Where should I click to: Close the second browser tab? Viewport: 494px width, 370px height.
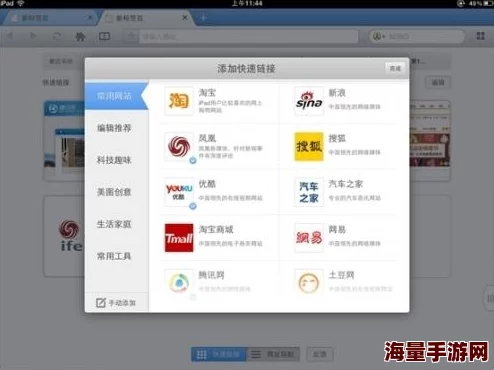185,17
